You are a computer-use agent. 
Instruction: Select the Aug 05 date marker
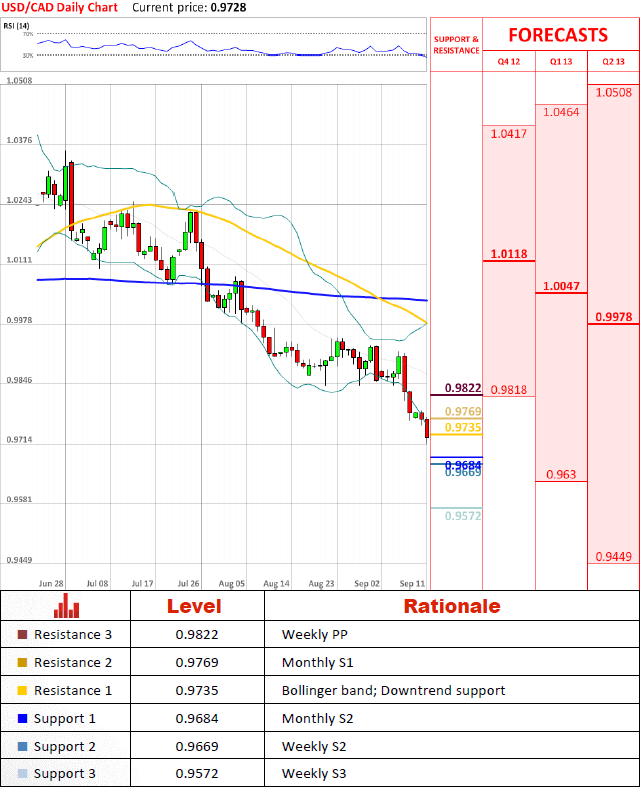tap(232, 582)
